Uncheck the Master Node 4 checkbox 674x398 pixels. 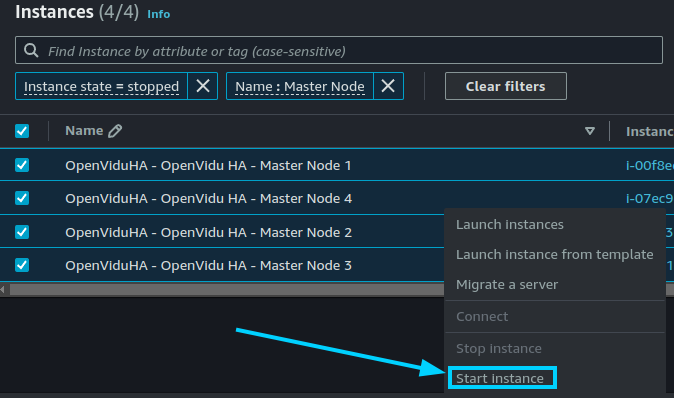[x=22, y=198]
